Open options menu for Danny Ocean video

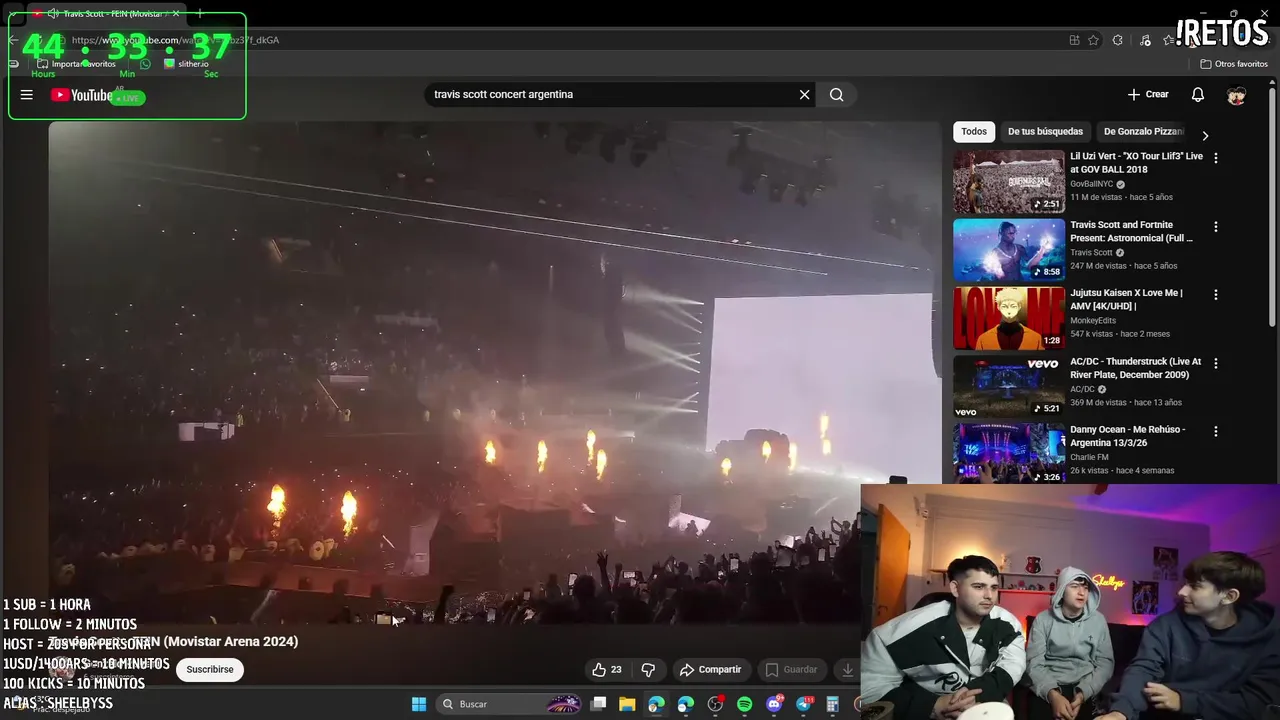pos(1216,431)
